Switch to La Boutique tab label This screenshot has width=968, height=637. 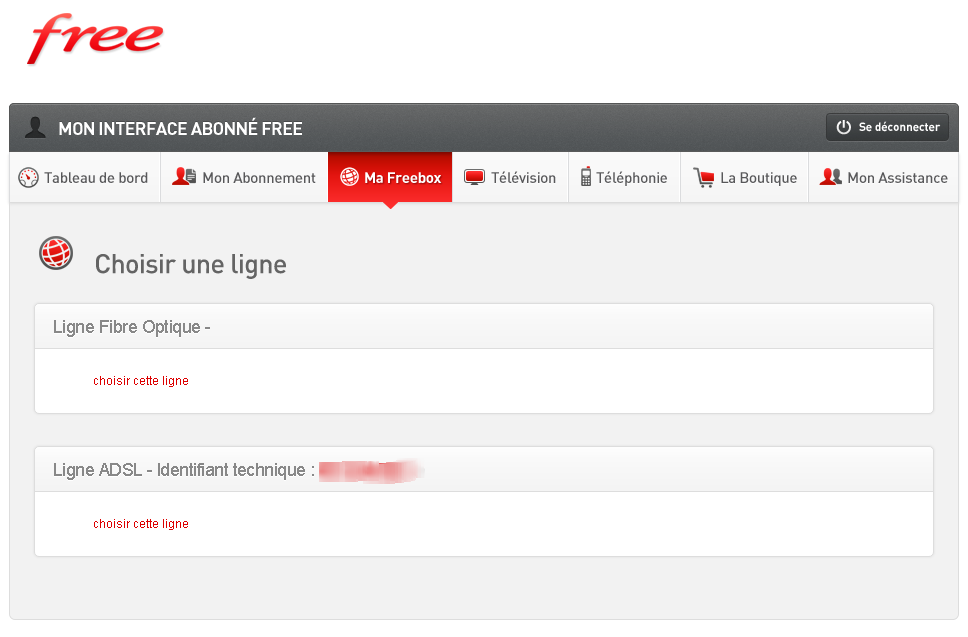pos(758,178)
